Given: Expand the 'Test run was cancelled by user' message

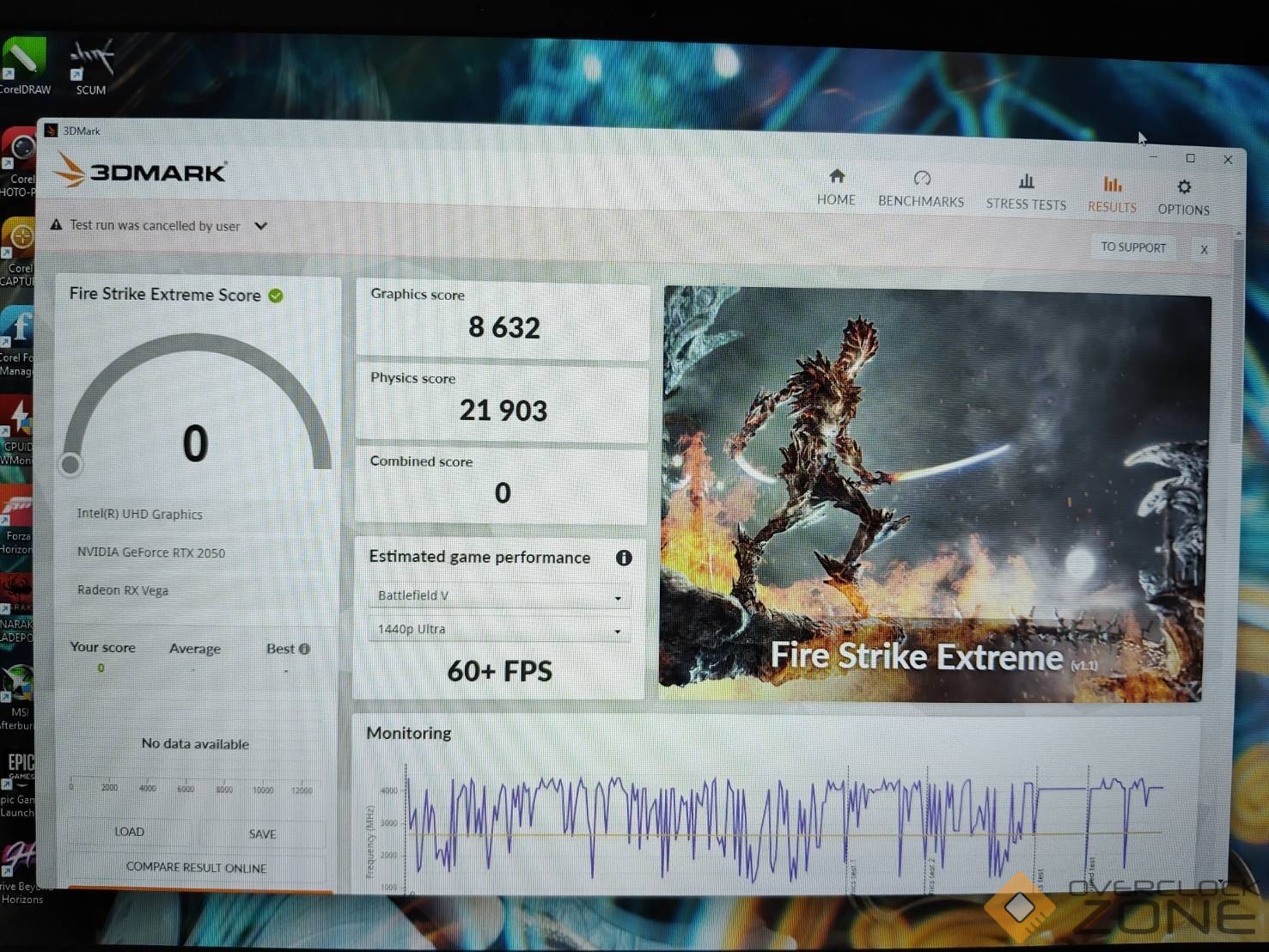Looking at the screenshot, I should [261, 226].
